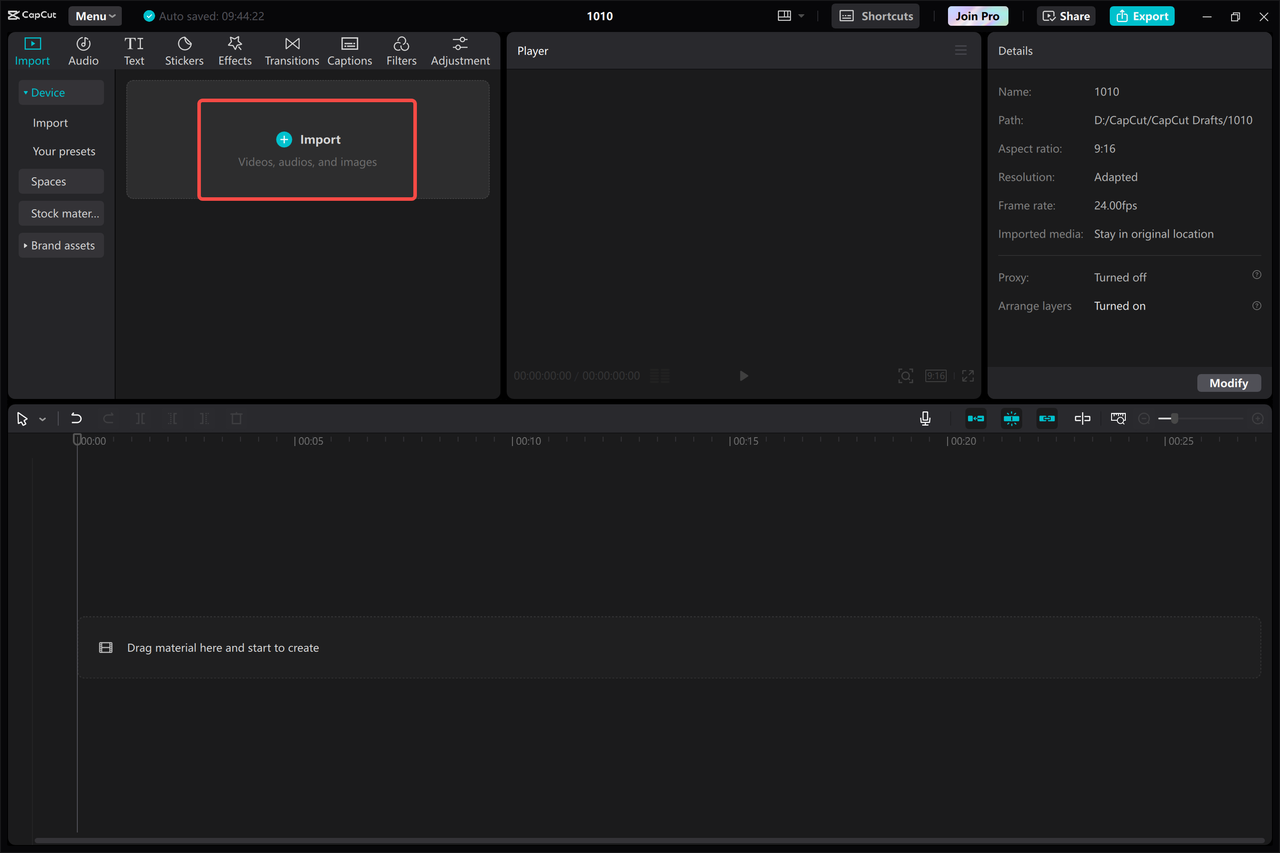Open the Transitions panel
Viewport: 1280px width, 853px height.
291,50
